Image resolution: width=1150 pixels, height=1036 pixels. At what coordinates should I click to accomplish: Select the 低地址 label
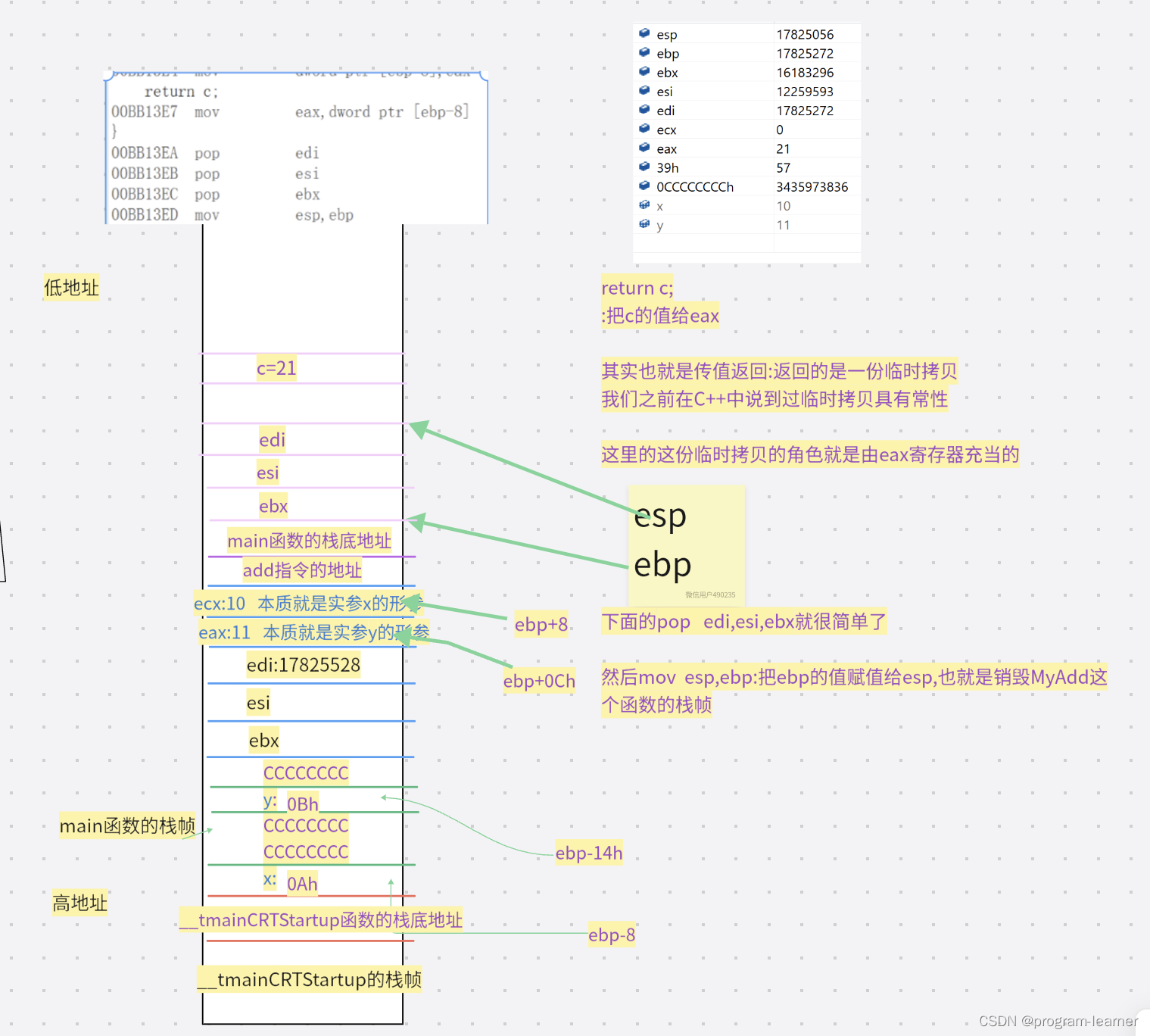click(71, 288)
